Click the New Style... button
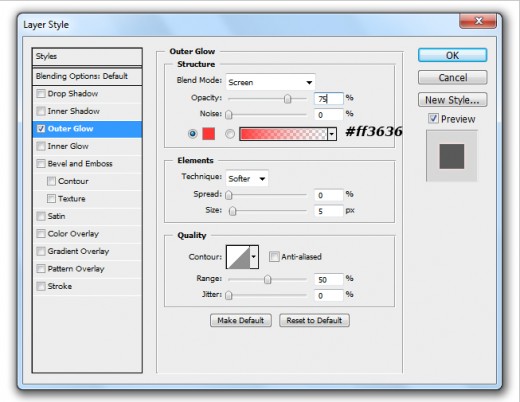520x402 pixels. [x=452, y=100]
